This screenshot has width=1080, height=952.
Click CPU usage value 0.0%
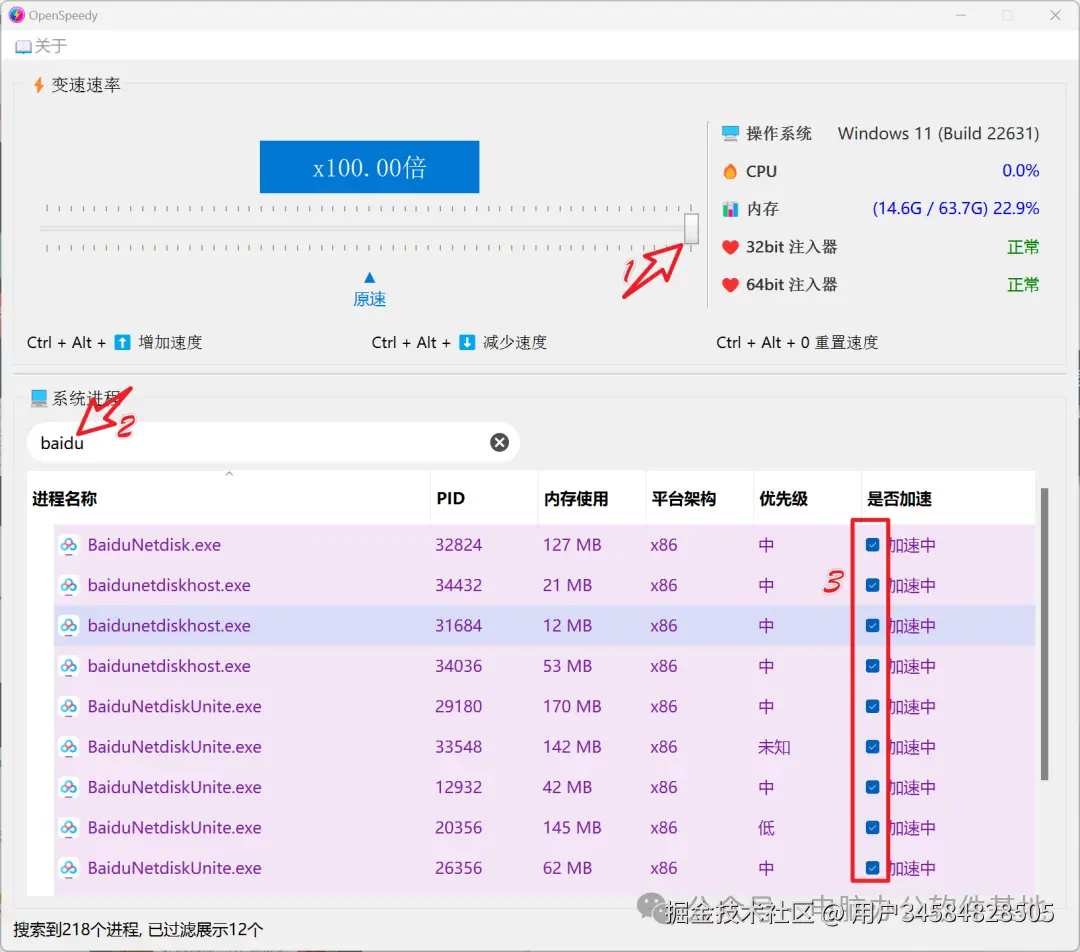1020,171
